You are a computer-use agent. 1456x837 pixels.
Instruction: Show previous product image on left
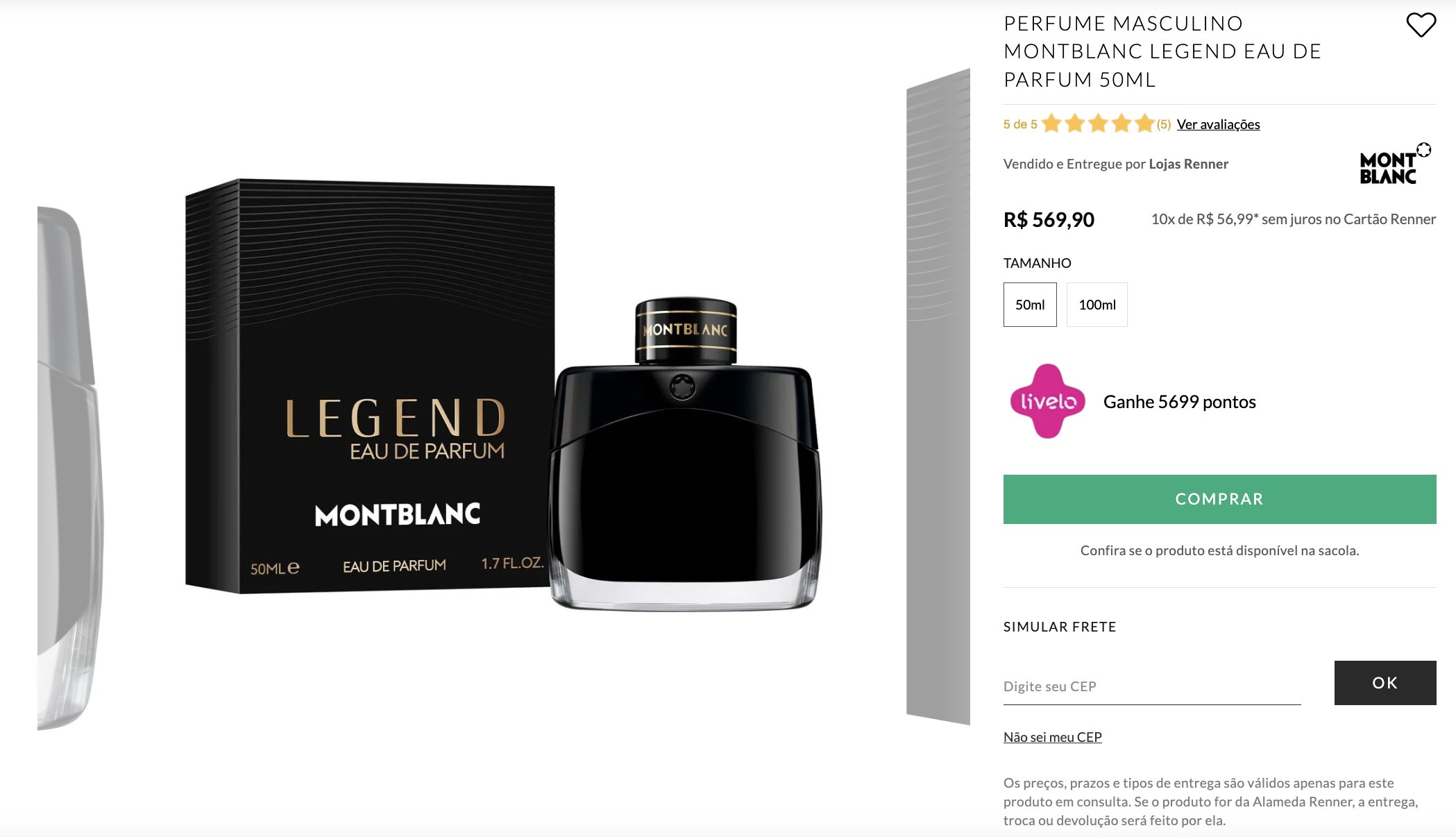[70, 468]
